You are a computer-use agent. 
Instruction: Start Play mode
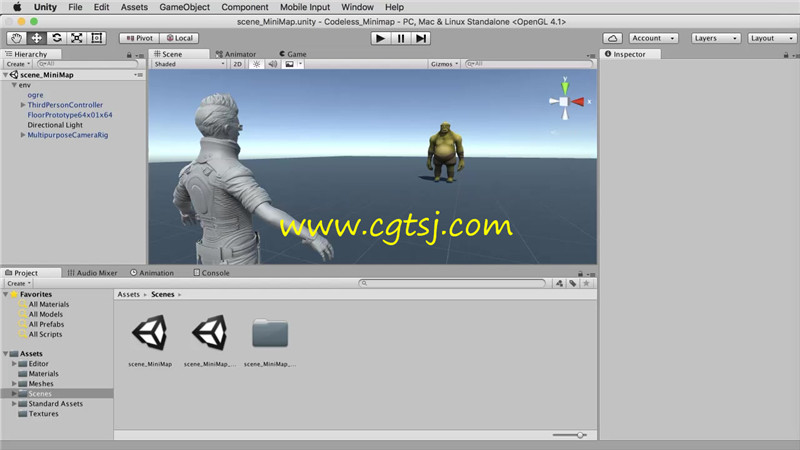pyautogui.click(x=380, y=38)
